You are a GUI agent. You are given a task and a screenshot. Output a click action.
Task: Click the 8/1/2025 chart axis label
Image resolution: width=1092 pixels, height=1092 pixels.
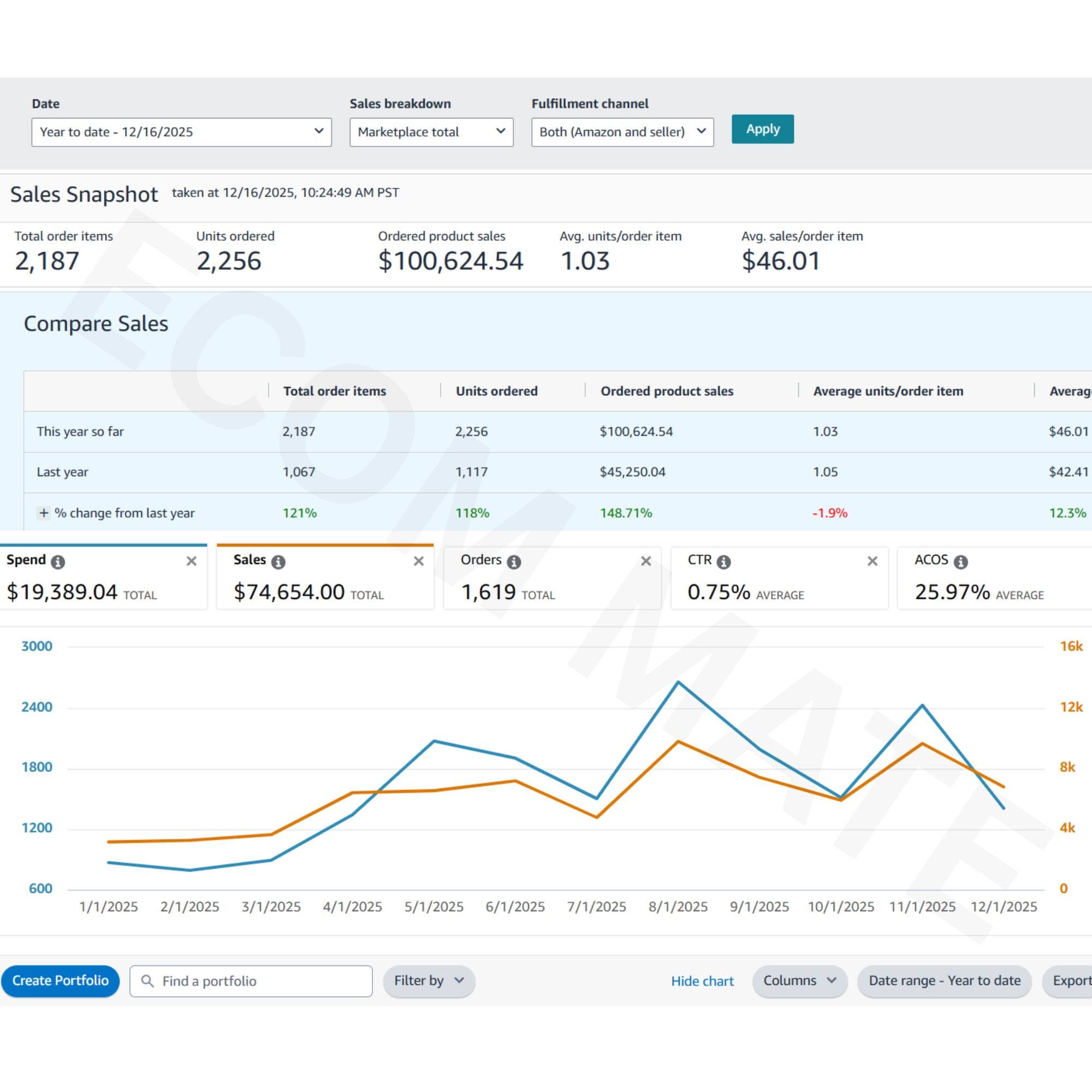pyautogui.click(x=678, y=907)
